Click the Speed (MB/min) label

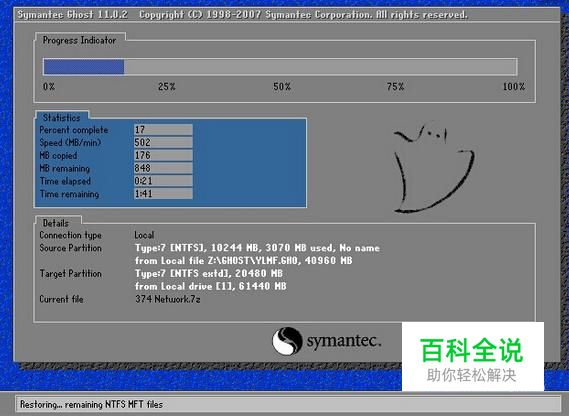[x=70, y=143]
